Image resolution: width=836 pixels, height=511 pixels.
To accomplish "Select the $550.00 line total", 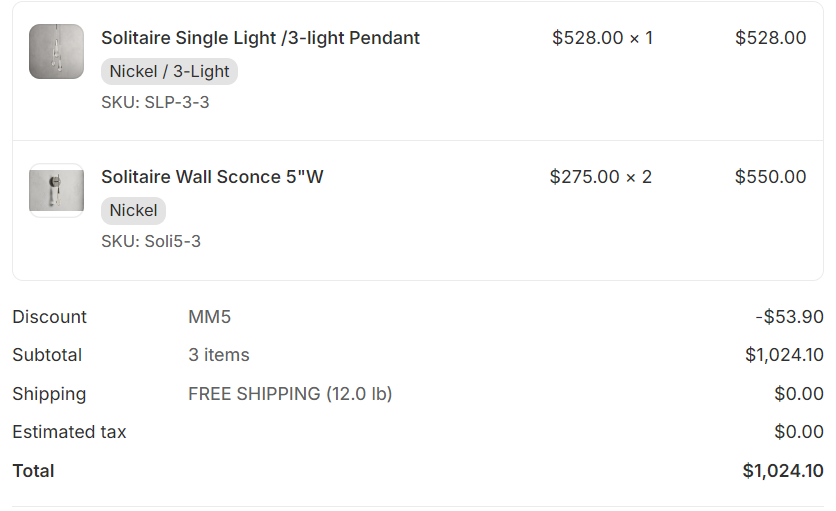I will click(x=770, y=177).
